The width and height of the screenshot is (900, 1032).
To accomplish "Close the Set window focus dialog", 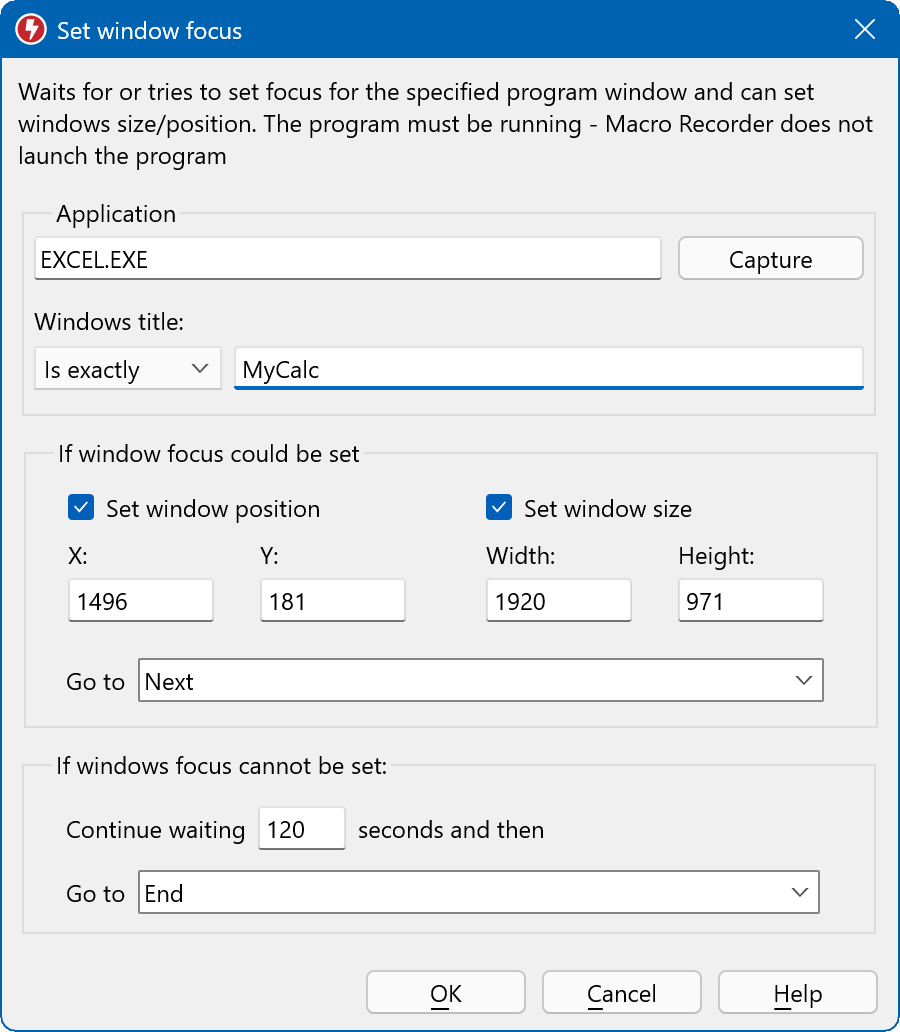I will [864, 29].
